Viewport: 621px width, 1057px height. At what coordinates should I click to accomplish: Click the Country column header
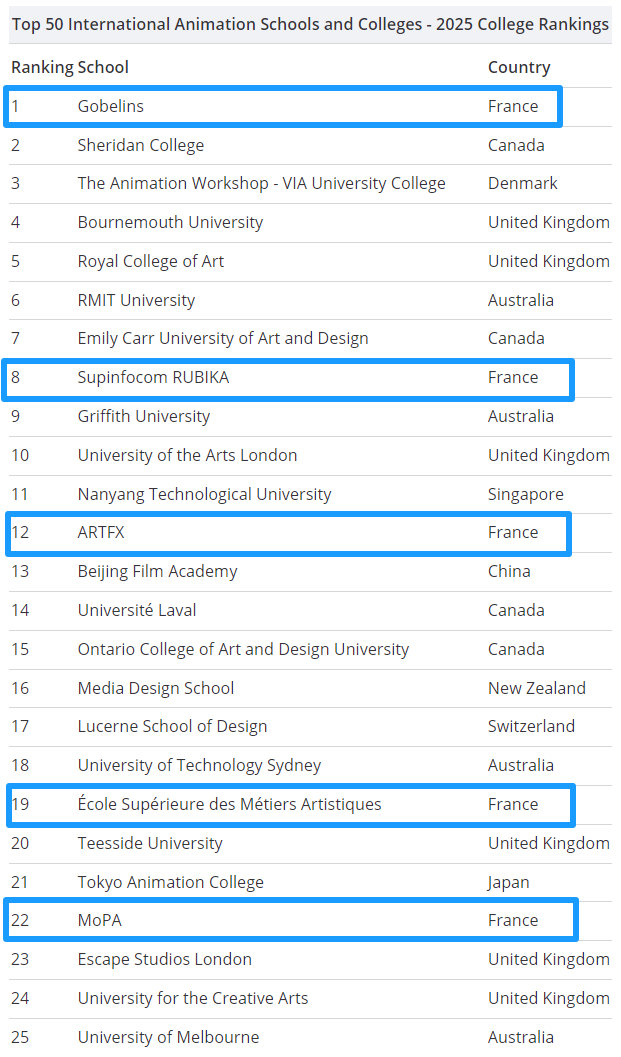click(518, 67)
